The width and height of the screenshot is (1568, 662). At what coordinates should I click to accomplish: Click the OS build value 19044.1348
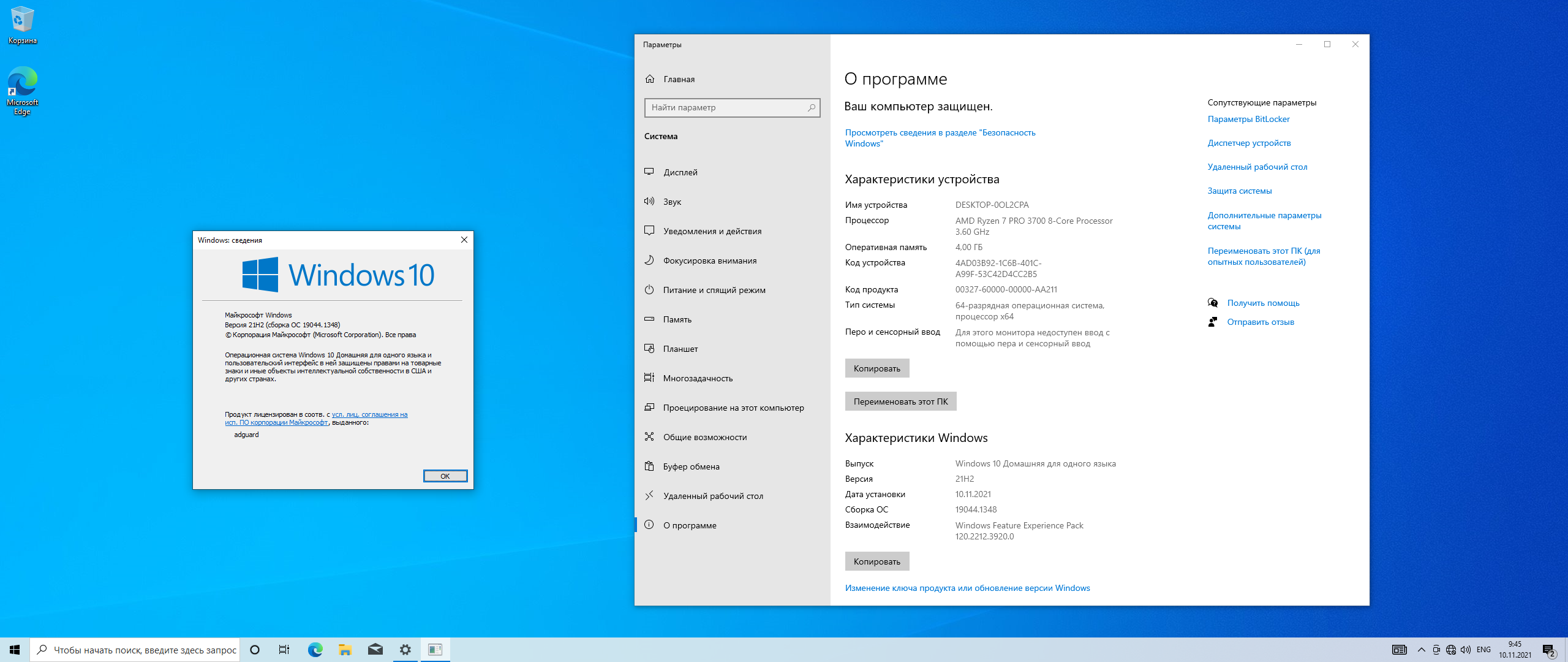point(976,509)
